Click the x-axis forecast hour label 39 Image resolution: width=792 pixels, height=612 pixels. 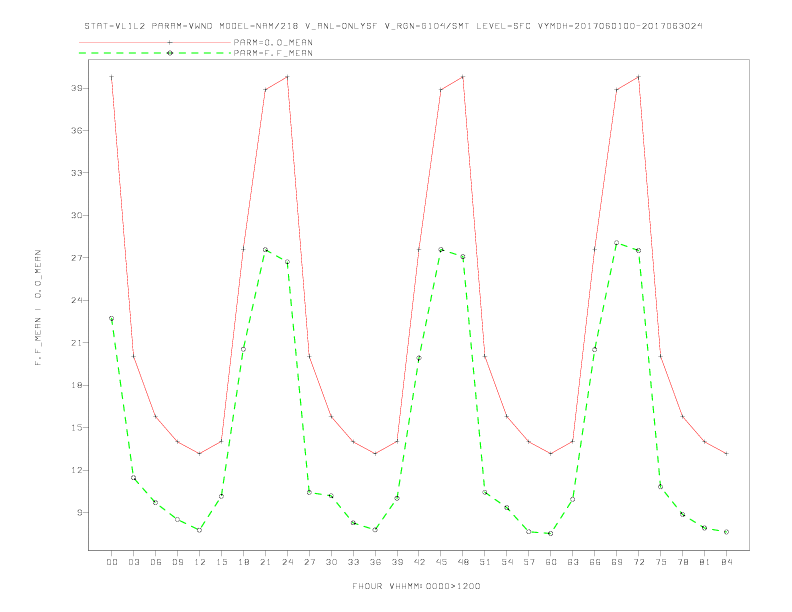click(397, 562)
